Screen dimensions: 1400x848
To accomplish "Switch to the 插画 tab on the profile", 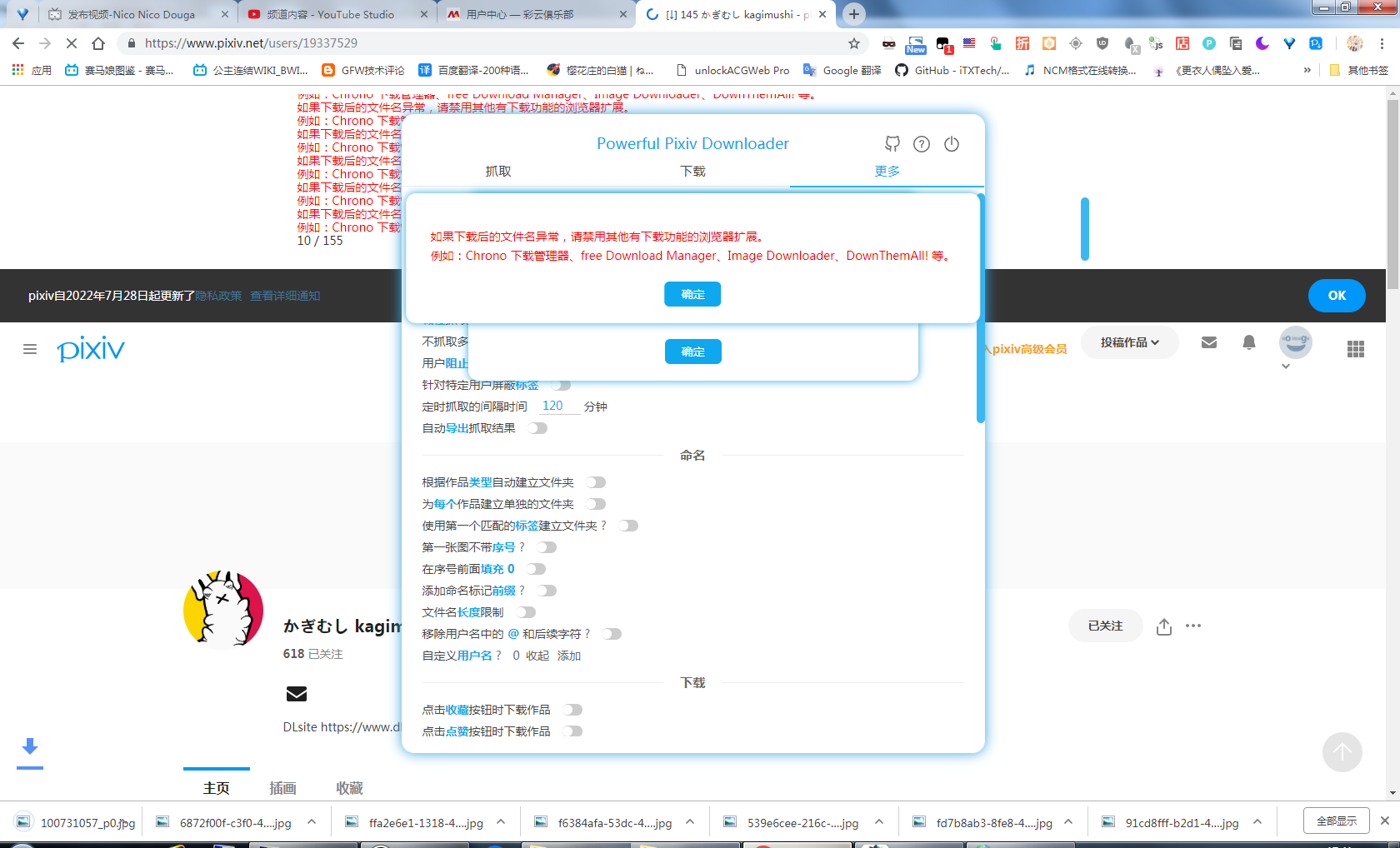I will coord(283,786).
